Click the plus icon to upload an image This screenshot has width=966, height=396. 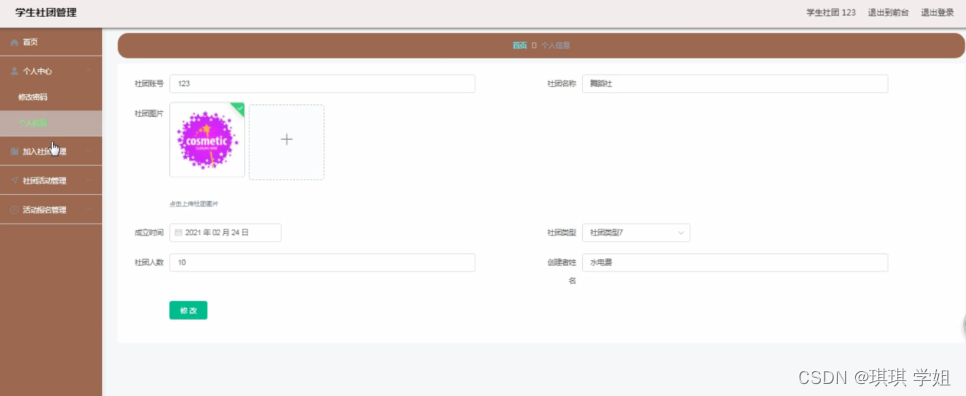click(286, 140)
